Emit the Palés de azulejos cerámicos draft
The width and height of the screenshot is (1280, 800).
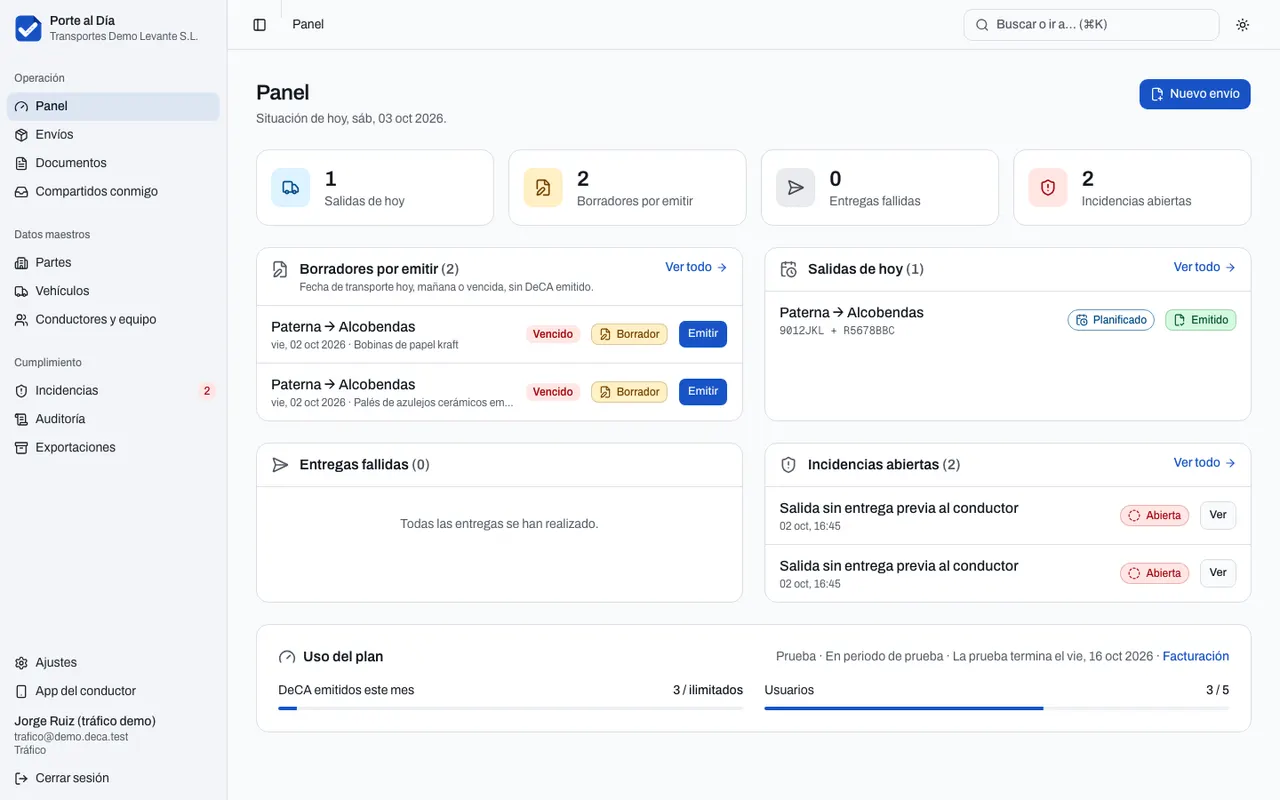tap(703, 392)
